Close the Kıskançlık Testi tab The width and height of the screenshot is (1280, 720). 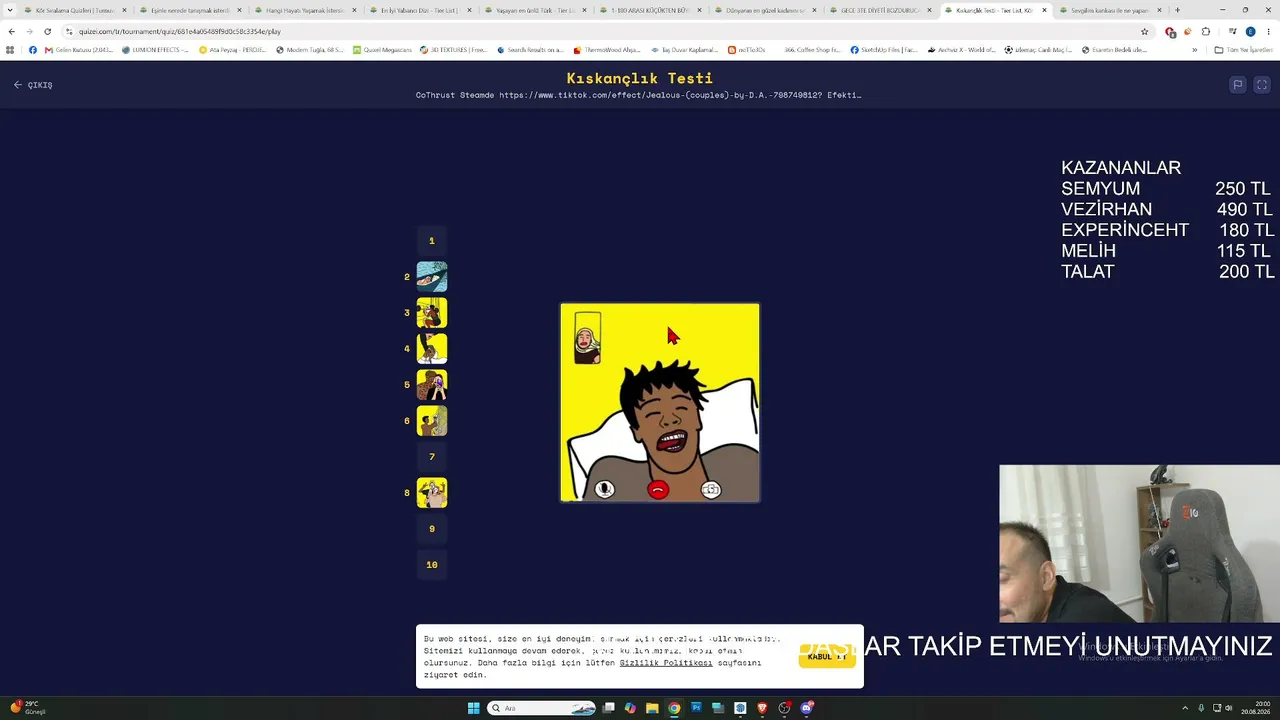point(1045,10)
